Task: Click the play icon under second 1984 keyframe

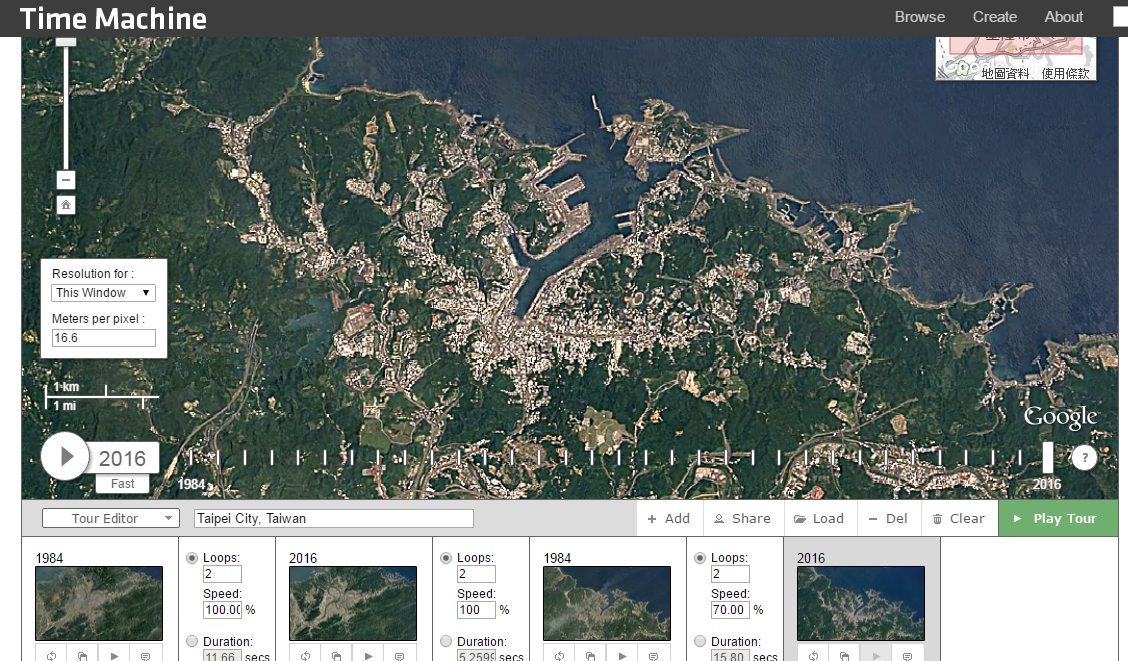Action: click(622, 655)
